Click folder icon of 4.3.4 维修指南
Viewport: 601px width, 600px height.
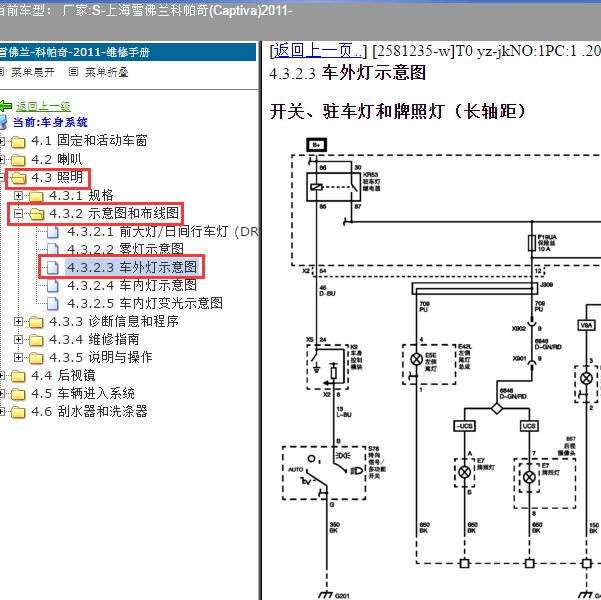(x=36, y=340)
